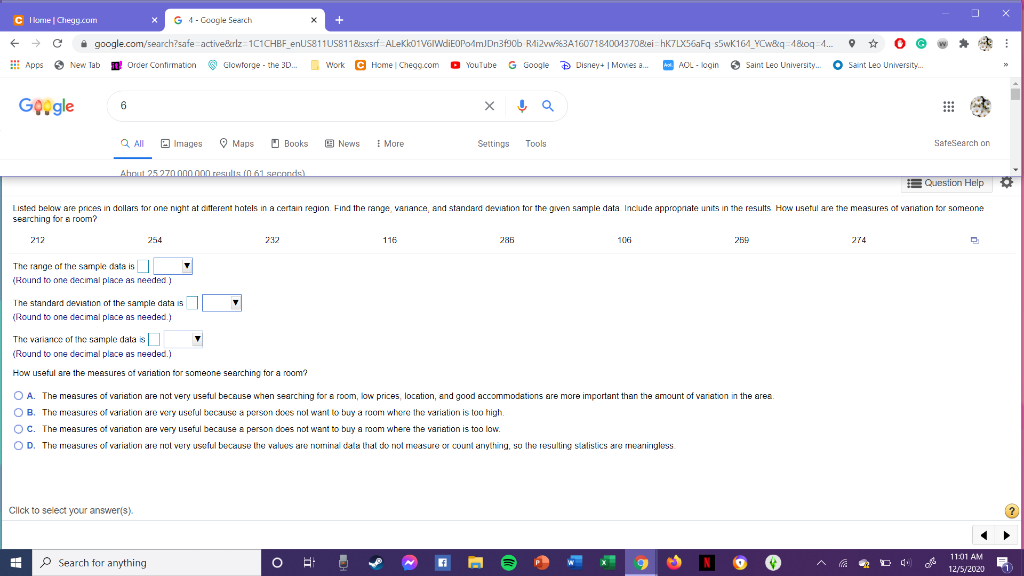The width and height of the screenshot is (1024, 576).
Task: Open a new browser tab
Action: tap(339, 20)
